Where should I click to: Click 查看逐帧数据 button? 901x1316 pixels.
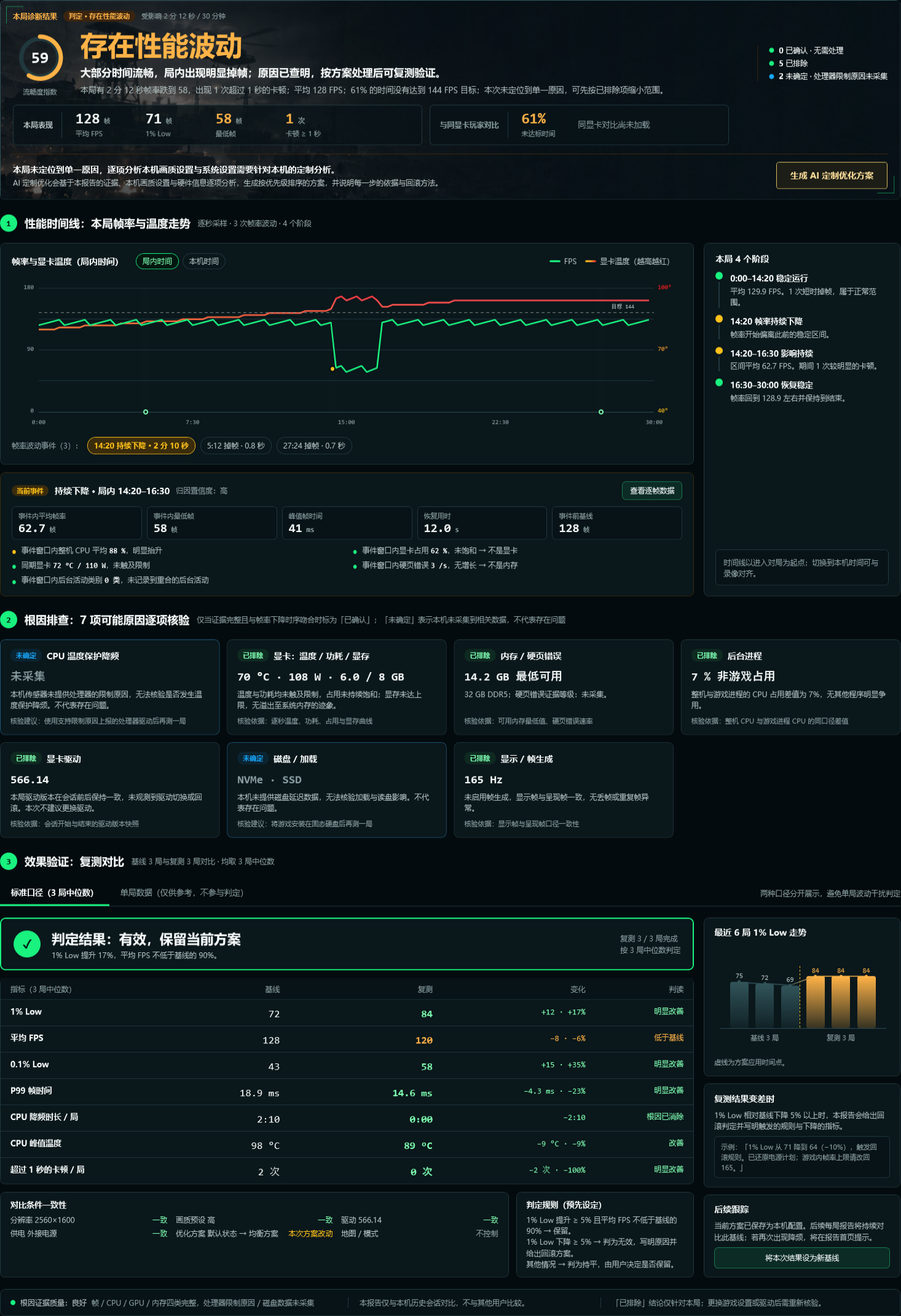652,490
